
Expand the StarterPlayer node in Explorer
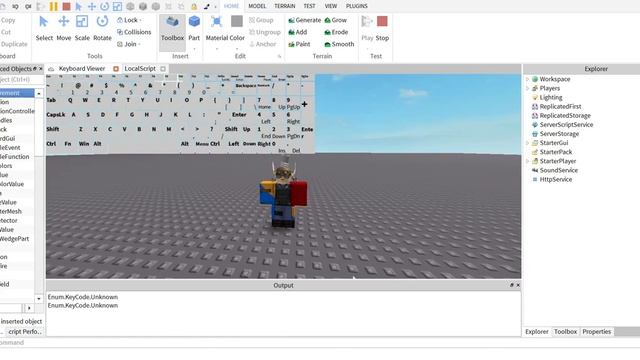click(x=527, y=161)
